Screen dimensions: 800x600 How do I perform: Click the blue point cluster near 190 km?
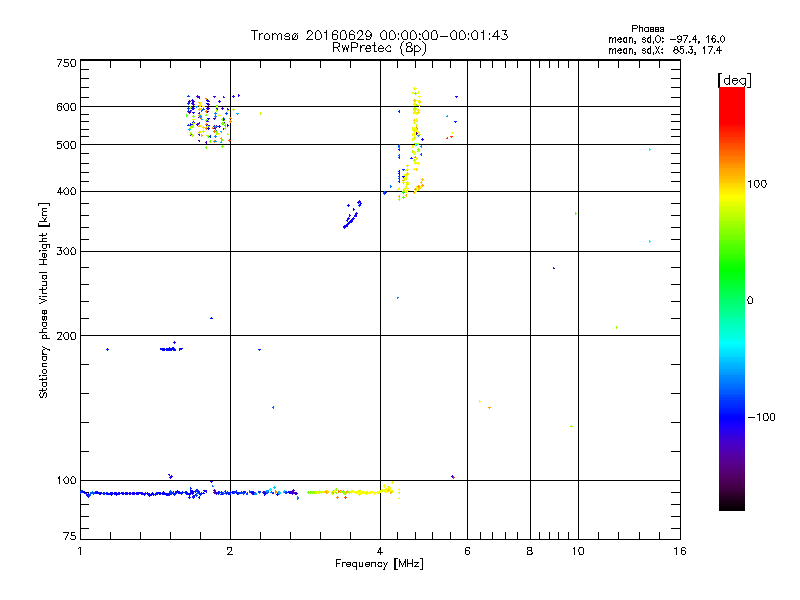[171, 348]
